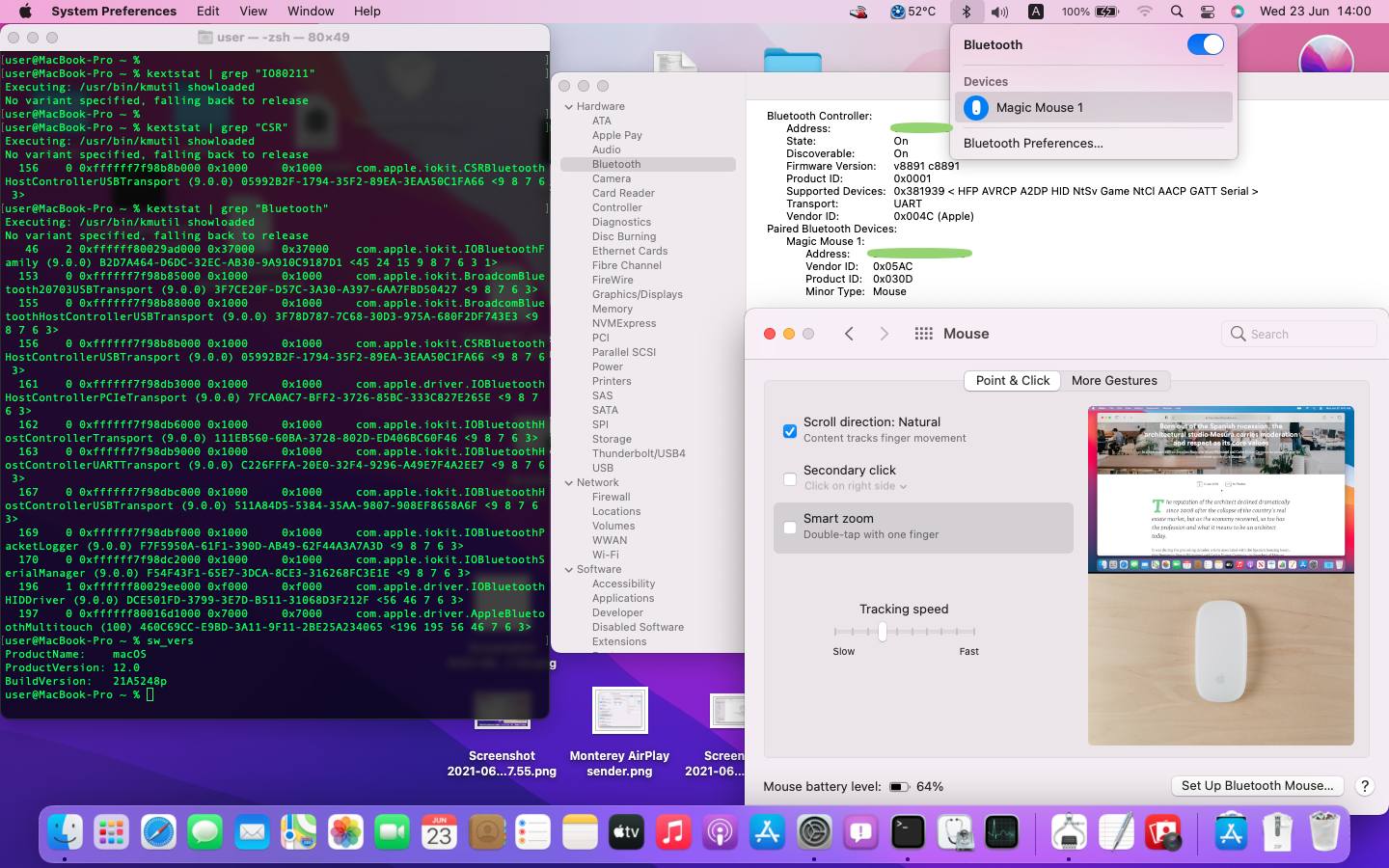Click Set Up Bluetooth Mouse button
Screen dimensions: 1389x868
(x=1257, y=786)
